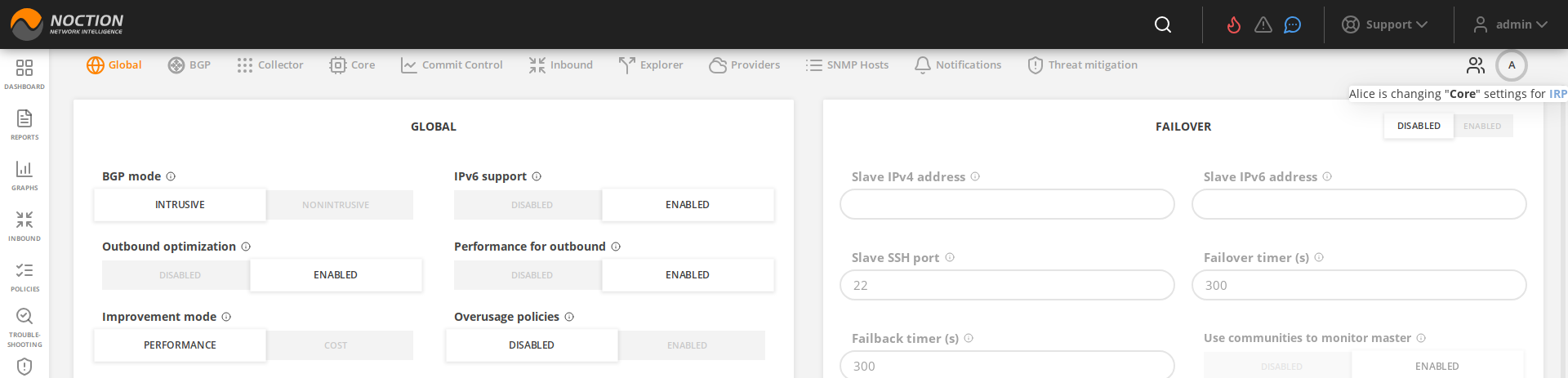
Task: Set BGP mode to Nonintrusive
Action: [x=336, y=205]
